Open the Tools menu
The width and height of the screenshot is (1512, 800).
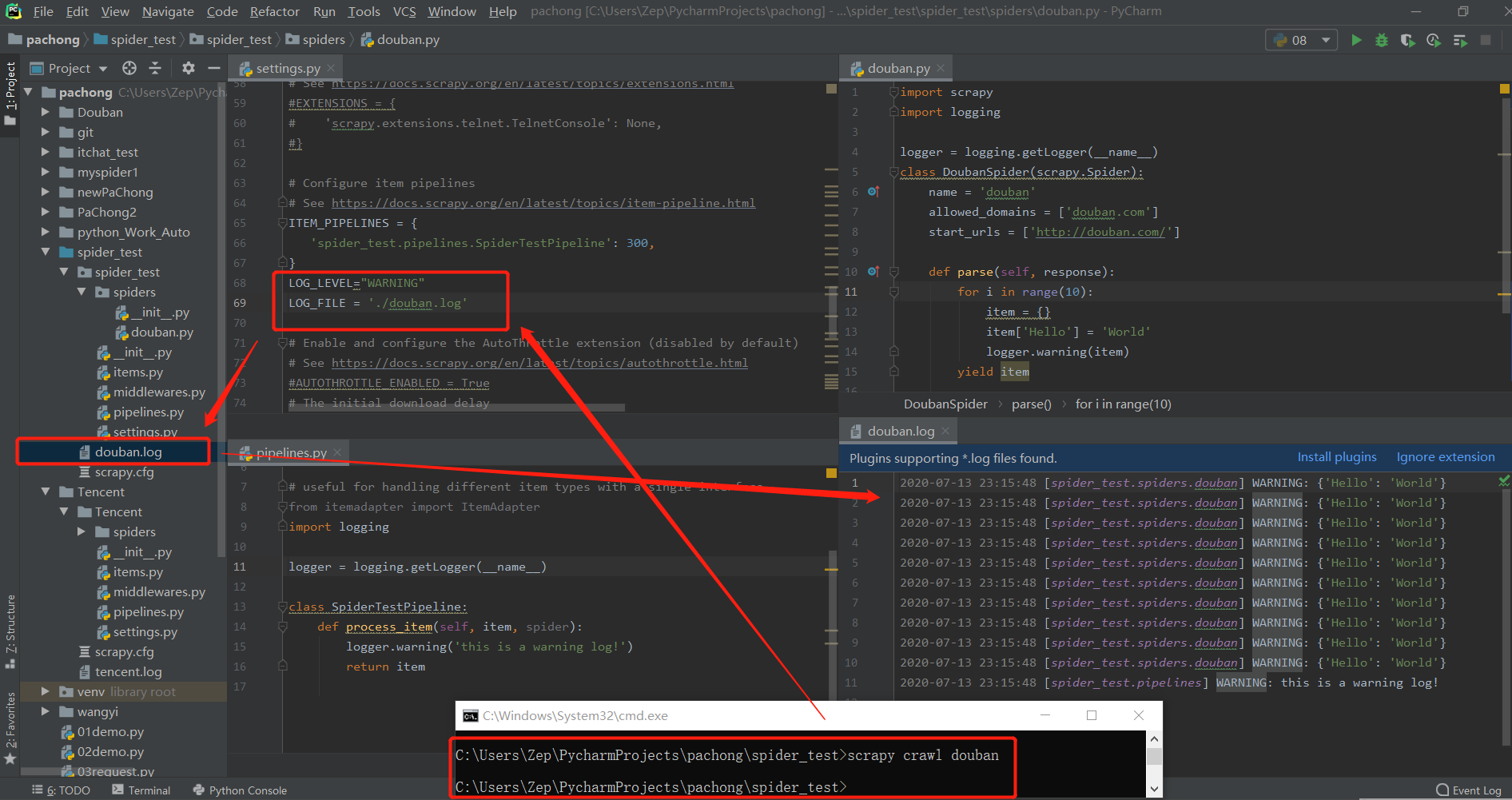point(364,11)
